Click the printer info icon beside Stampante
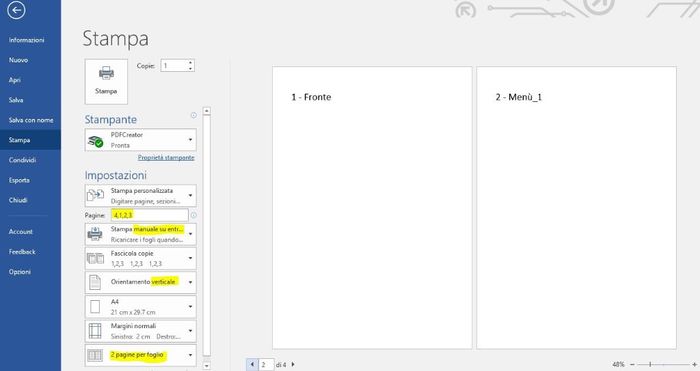700x371 pixels. click(x=193, y=115)
